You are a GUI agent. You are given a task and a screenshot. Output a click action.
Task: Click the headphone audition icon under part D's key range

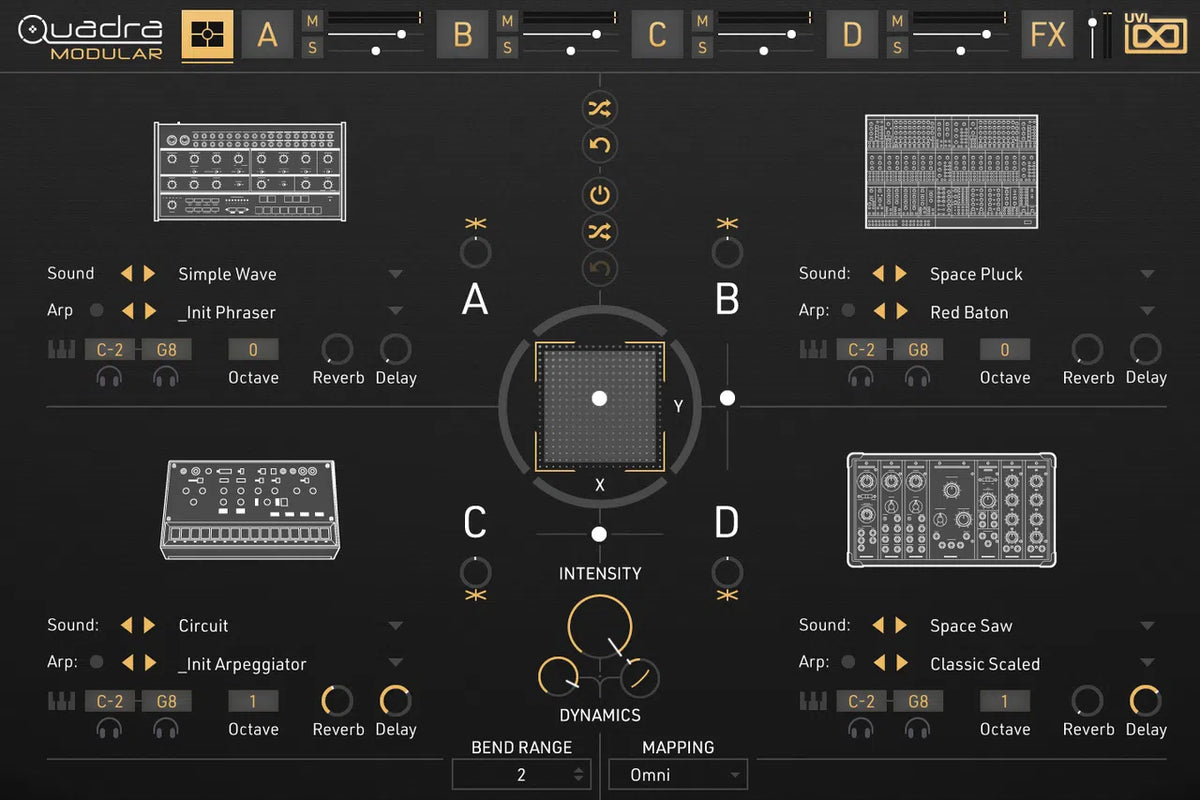[862, 727]
